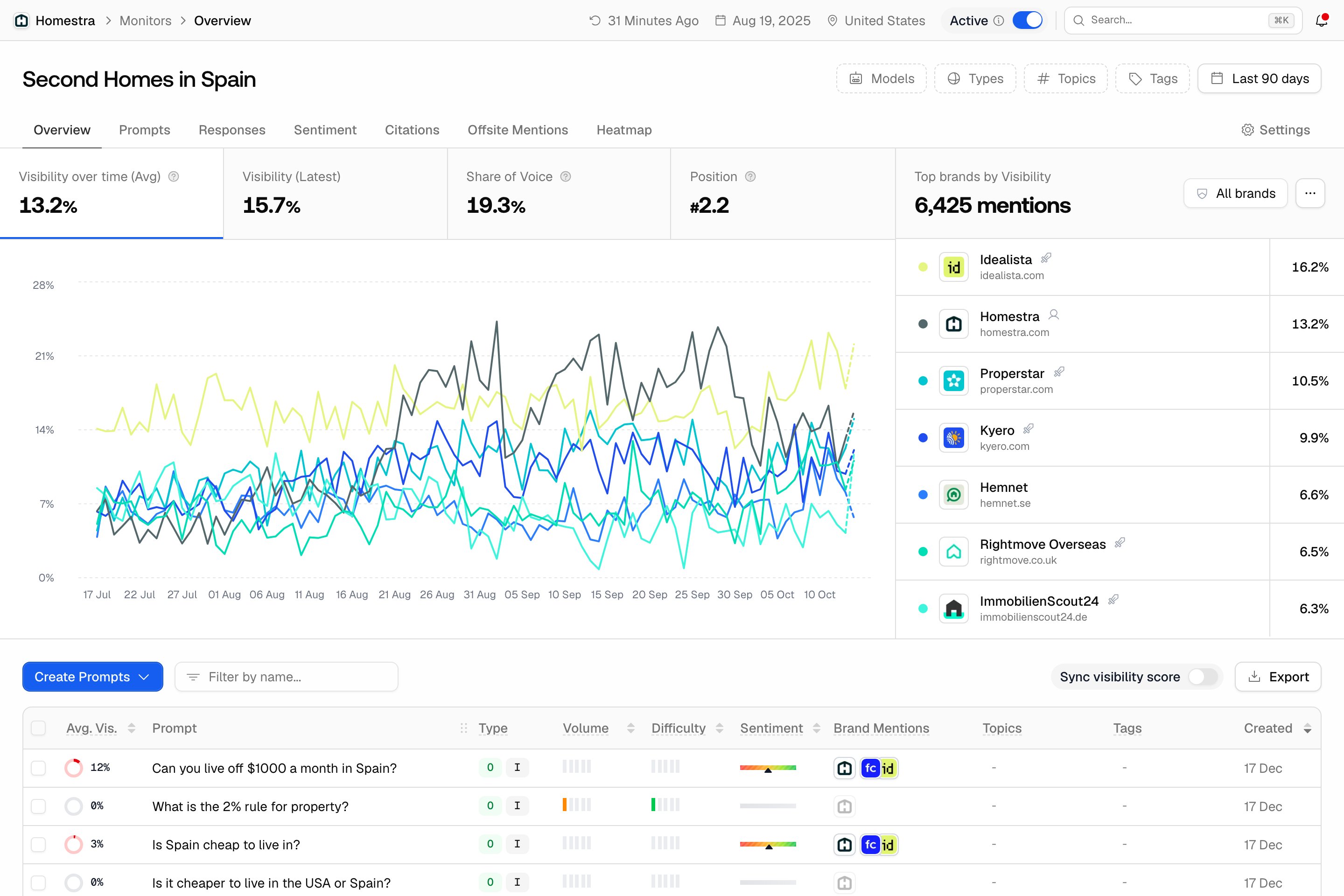Open the Types filter

[x=975, y=78]
